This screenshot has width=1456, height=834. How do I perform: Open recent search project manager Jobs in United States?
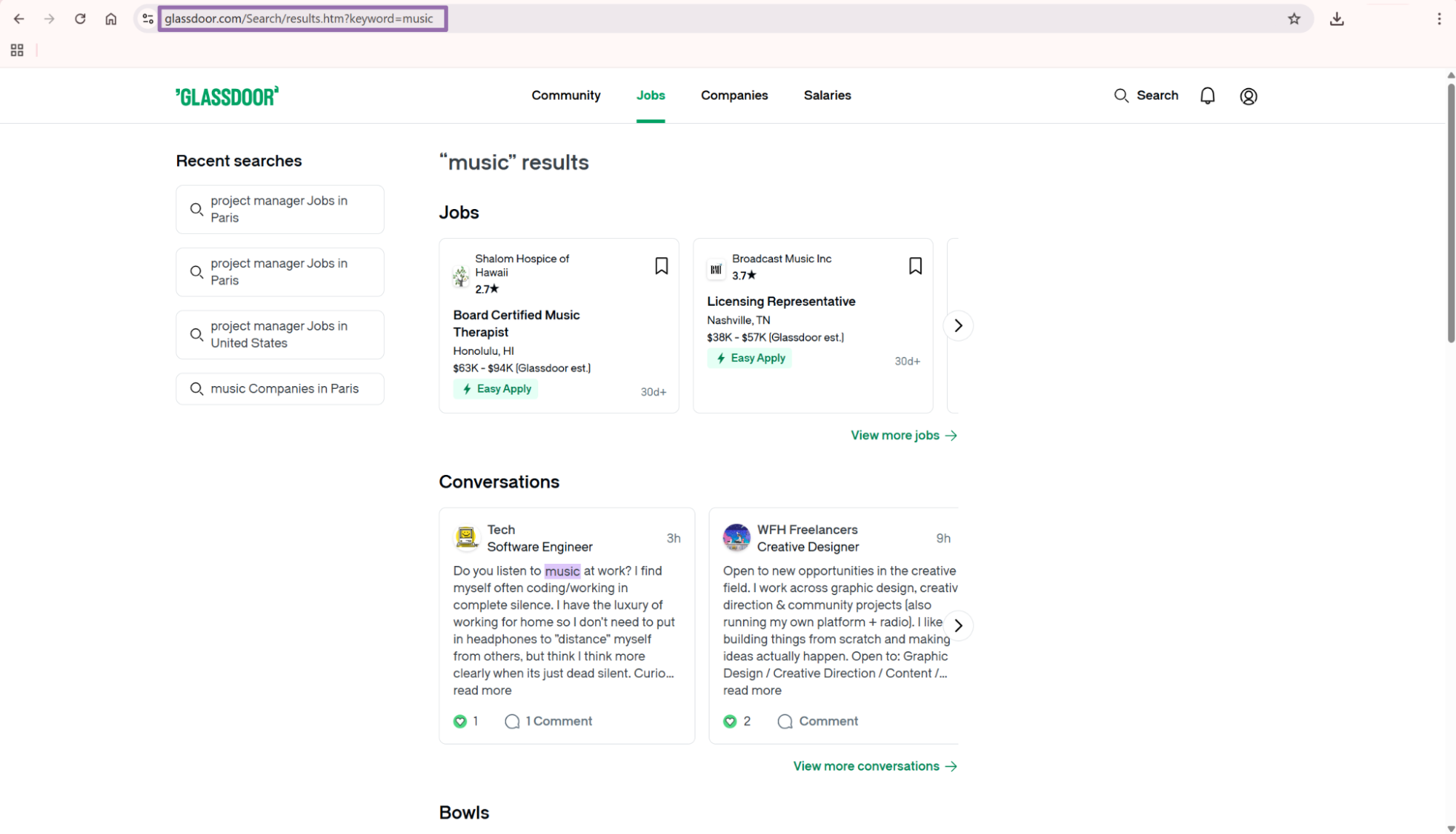(x=280, y=334)
